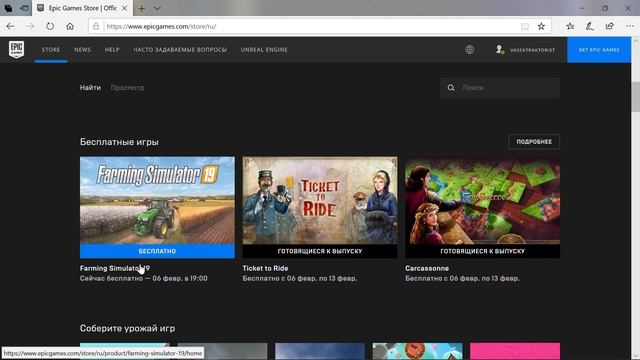The width and height of the screenshot is (640, 360).
Task: Click the Epic Games logo icon
Action: tap(16, 49)
